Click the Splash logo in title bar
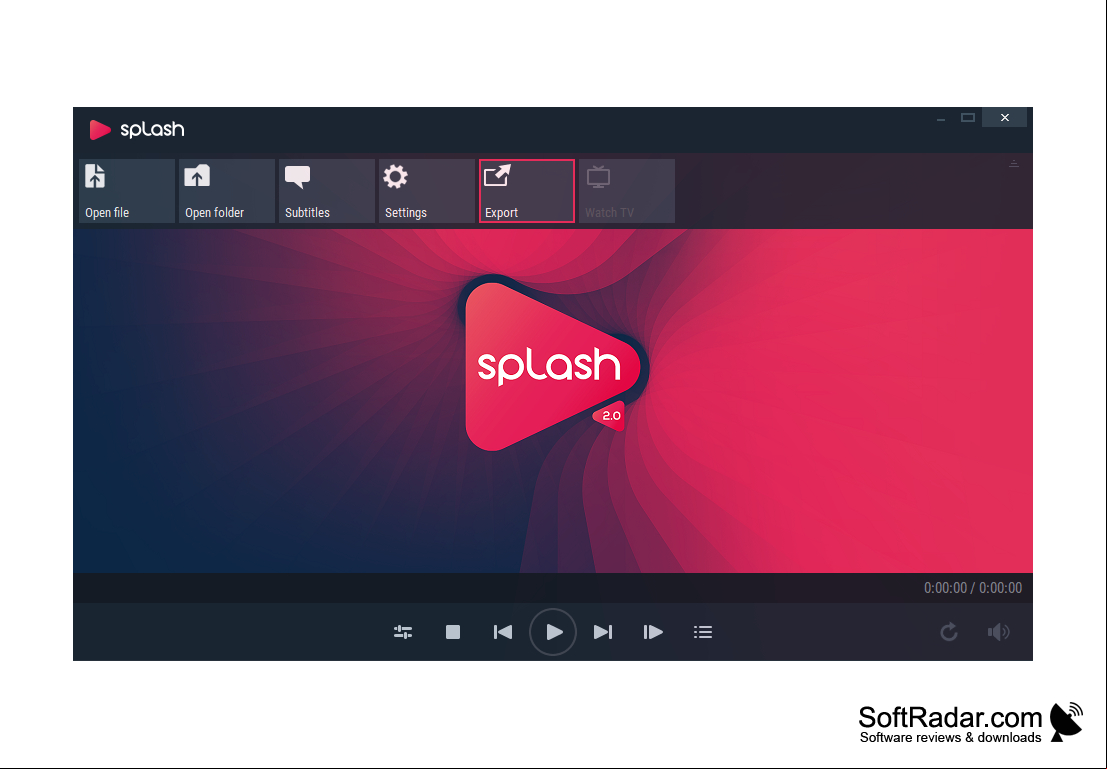The image size is (1107, 769). click(137, 129)
